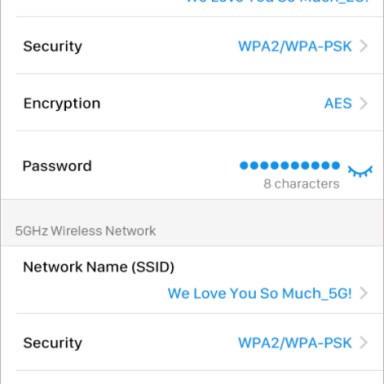Open WPA2/WPA-PSK value above Encryption
The image size is (384, 384).
295,46
